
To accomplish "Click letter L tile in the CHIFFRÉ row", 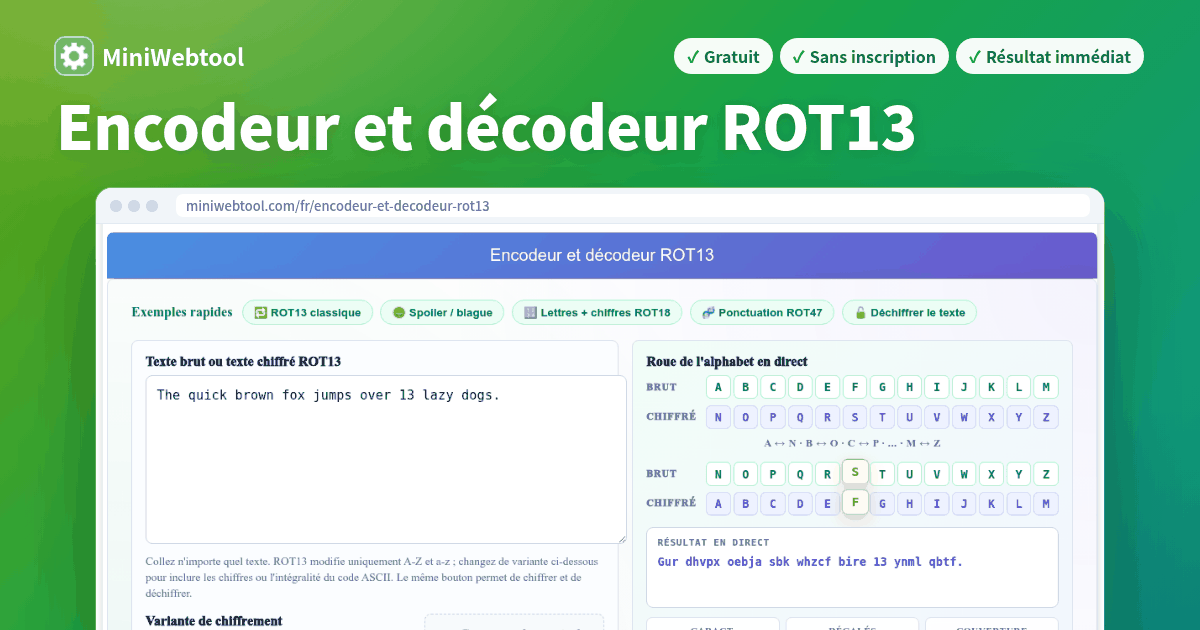I will (x=1018, y=504).
